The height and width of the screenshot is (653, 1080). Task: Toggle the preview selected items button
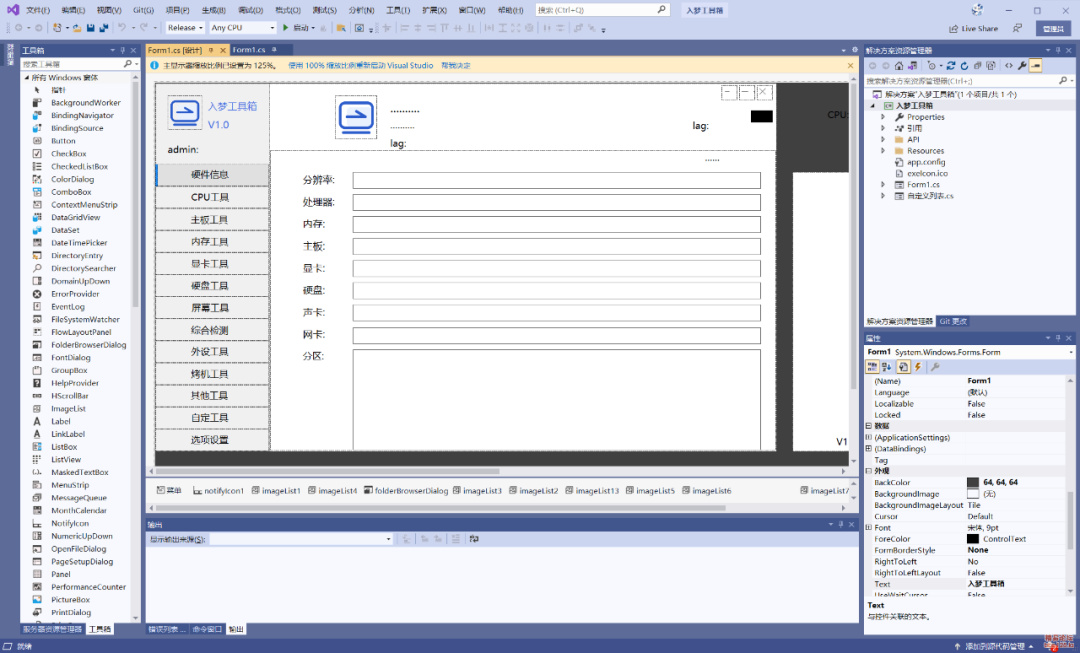click(x=1035, y=66)
